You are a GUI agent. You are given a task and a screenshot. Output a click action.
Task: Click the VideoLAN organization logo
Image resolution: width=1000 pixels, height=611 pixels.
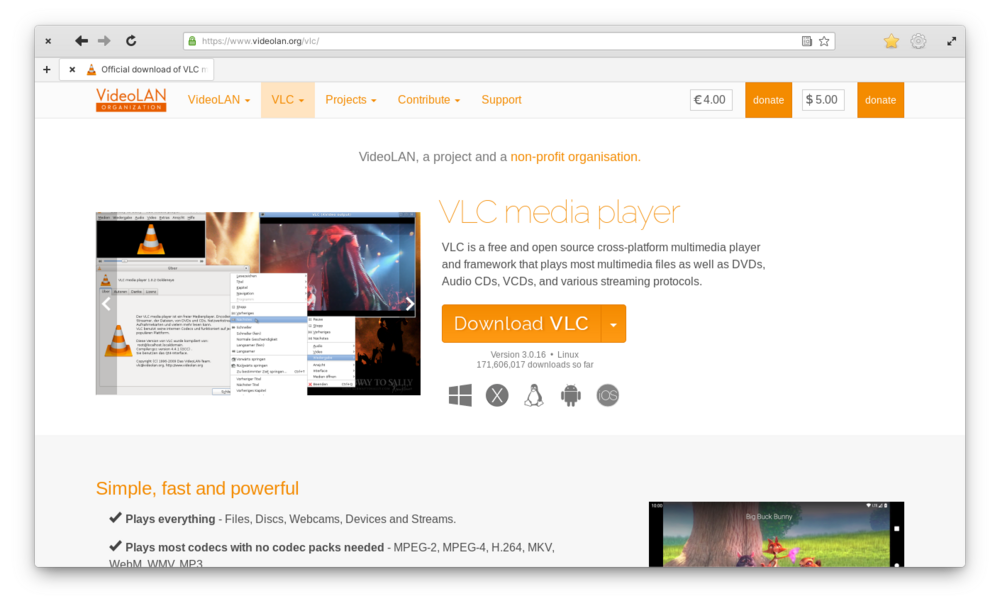[130, 99]
